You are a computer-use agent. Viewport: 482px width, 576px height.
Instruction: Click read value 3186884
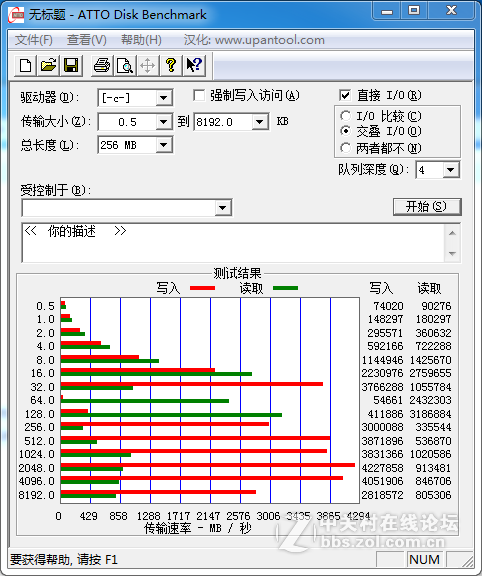tap(431, 414)
